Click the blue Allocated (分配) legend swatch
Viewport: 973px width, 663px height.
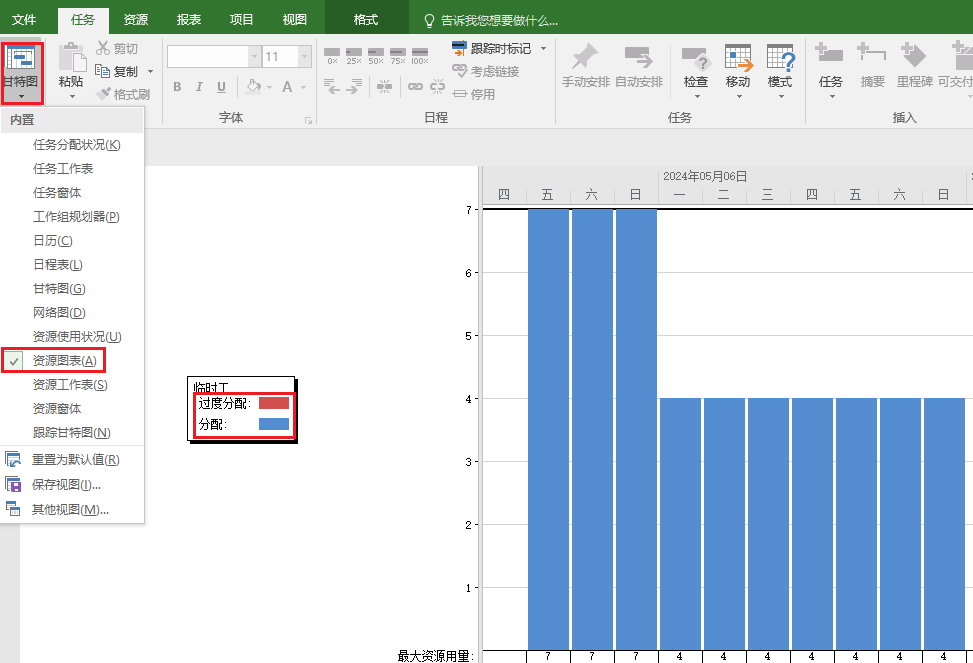coord(274,424)
